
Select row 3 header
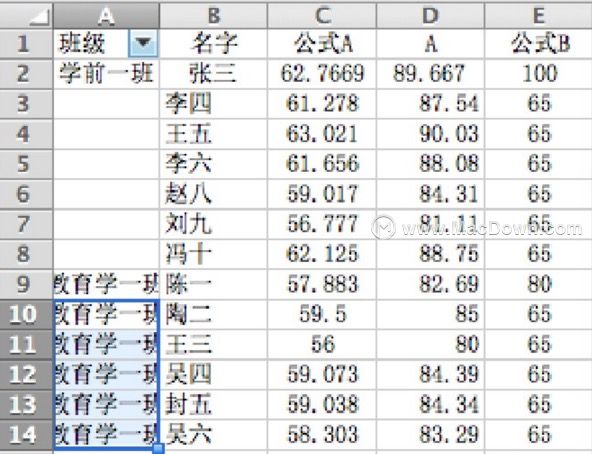[26, 103]
